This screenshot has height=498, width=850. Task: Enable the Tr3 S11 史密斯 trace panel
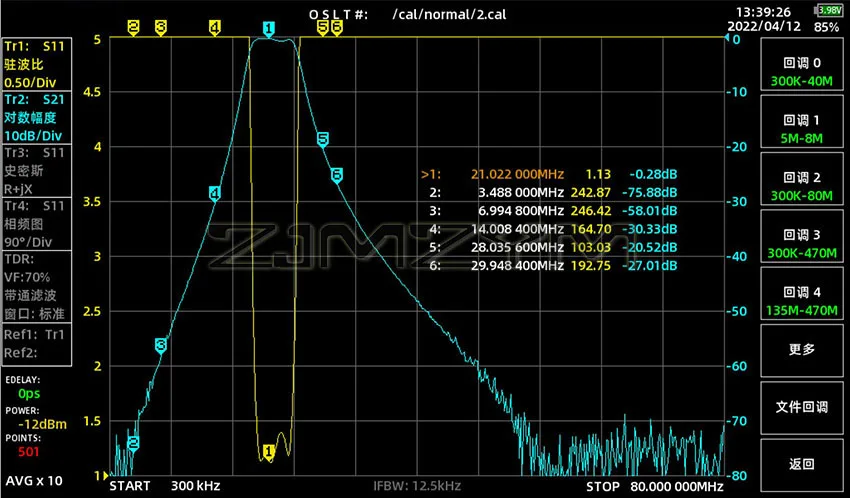pos(36,170)
